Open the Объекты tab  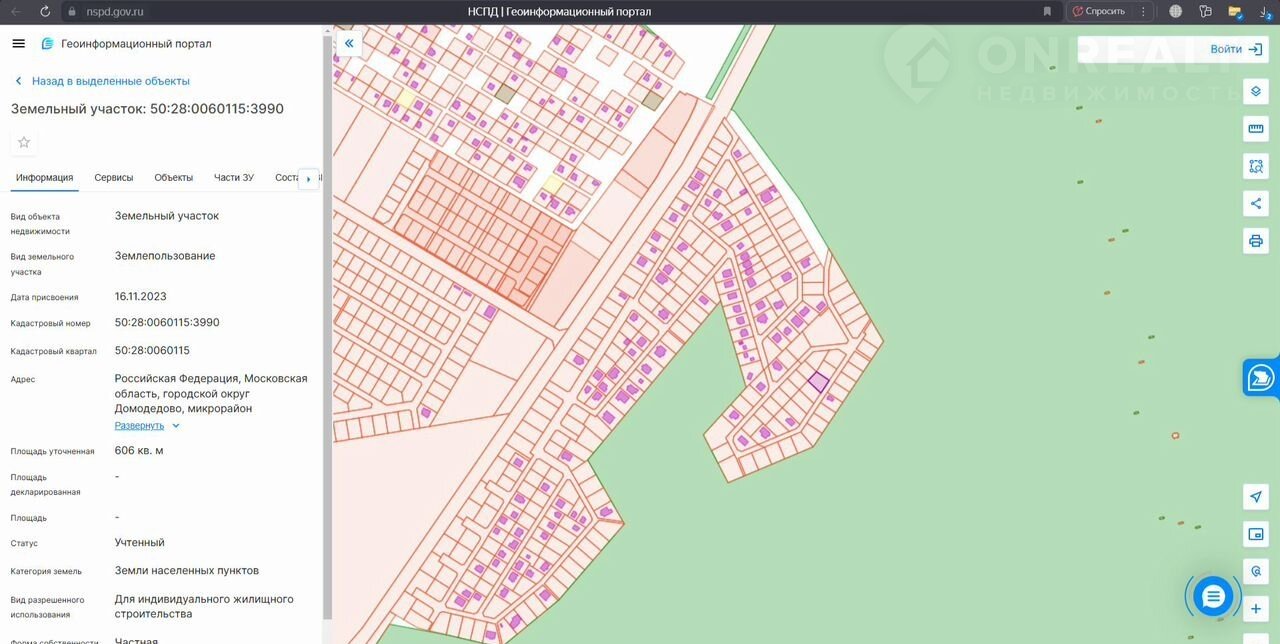tap(174, 178)
